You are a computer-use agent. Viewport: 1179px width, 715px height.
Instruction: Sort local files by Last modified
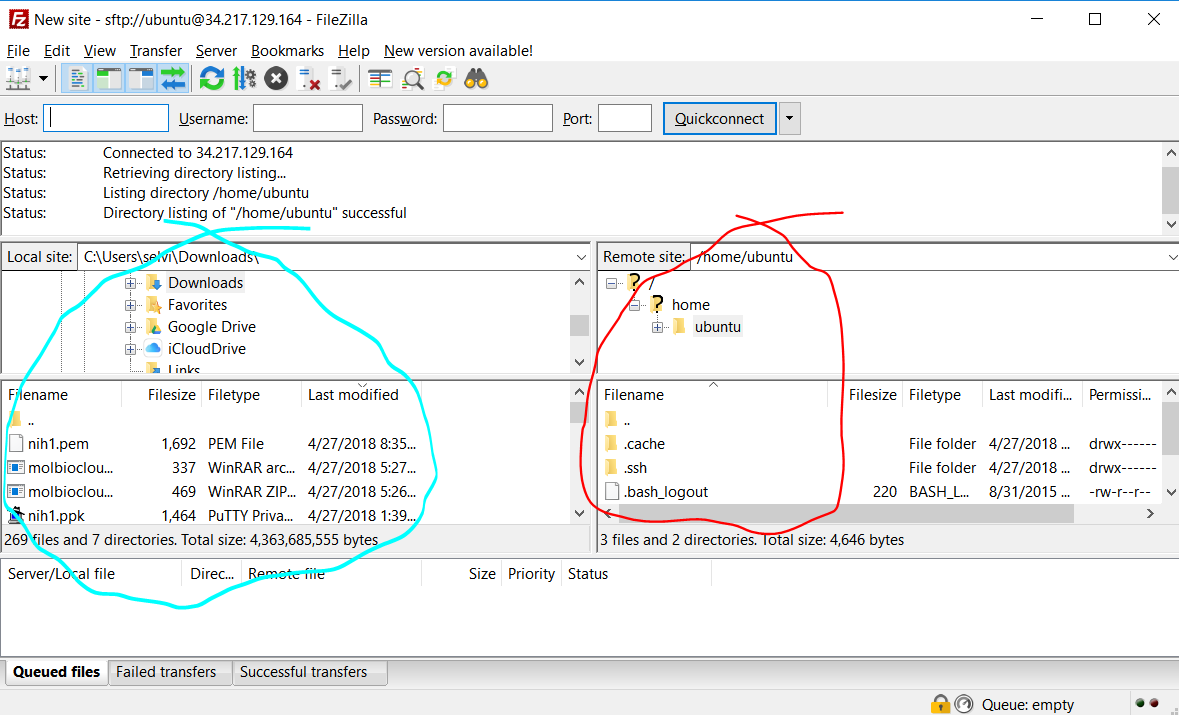361,395
